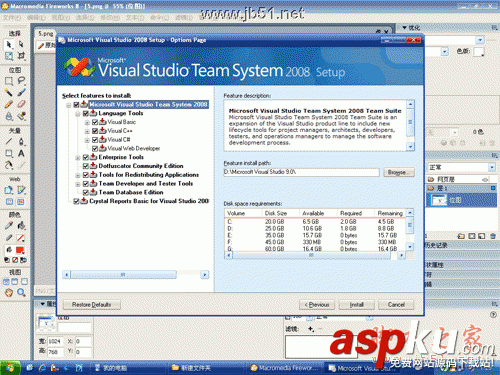Click the Browse button
The height and width of the screenshot is (375, 500).
coord(399,172)
